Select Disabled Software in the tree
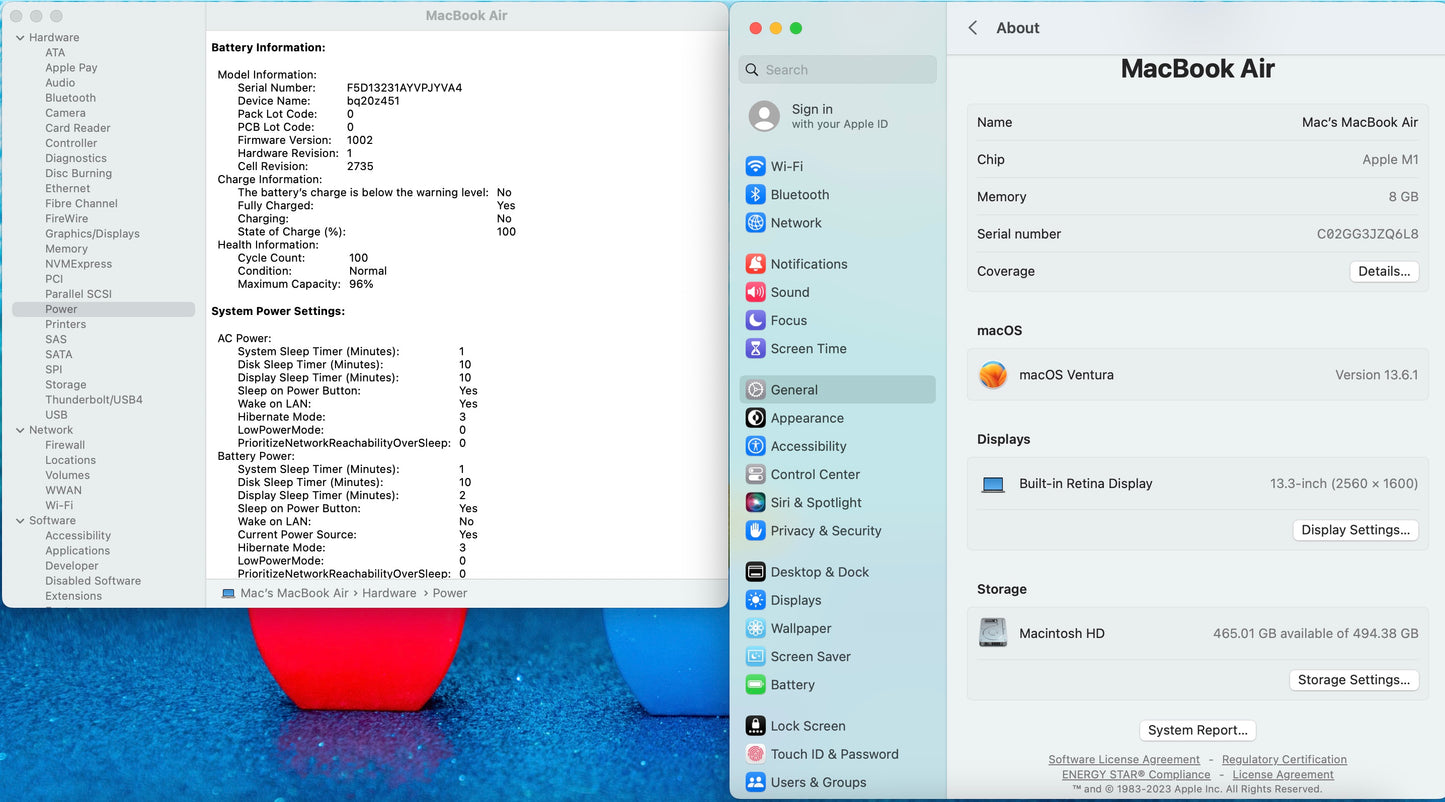Image resolution: width=1445 pixels, height=802 pixels. (x=93, y=581)
